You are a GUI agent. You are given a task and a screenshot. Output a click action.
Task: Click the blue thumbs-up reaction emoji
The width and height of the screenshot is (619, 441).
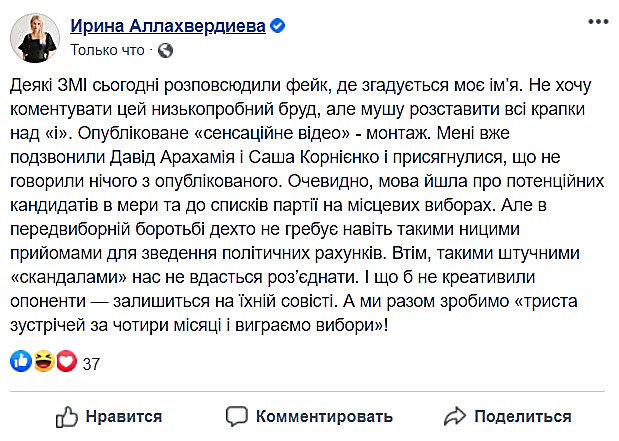point(23,363)
